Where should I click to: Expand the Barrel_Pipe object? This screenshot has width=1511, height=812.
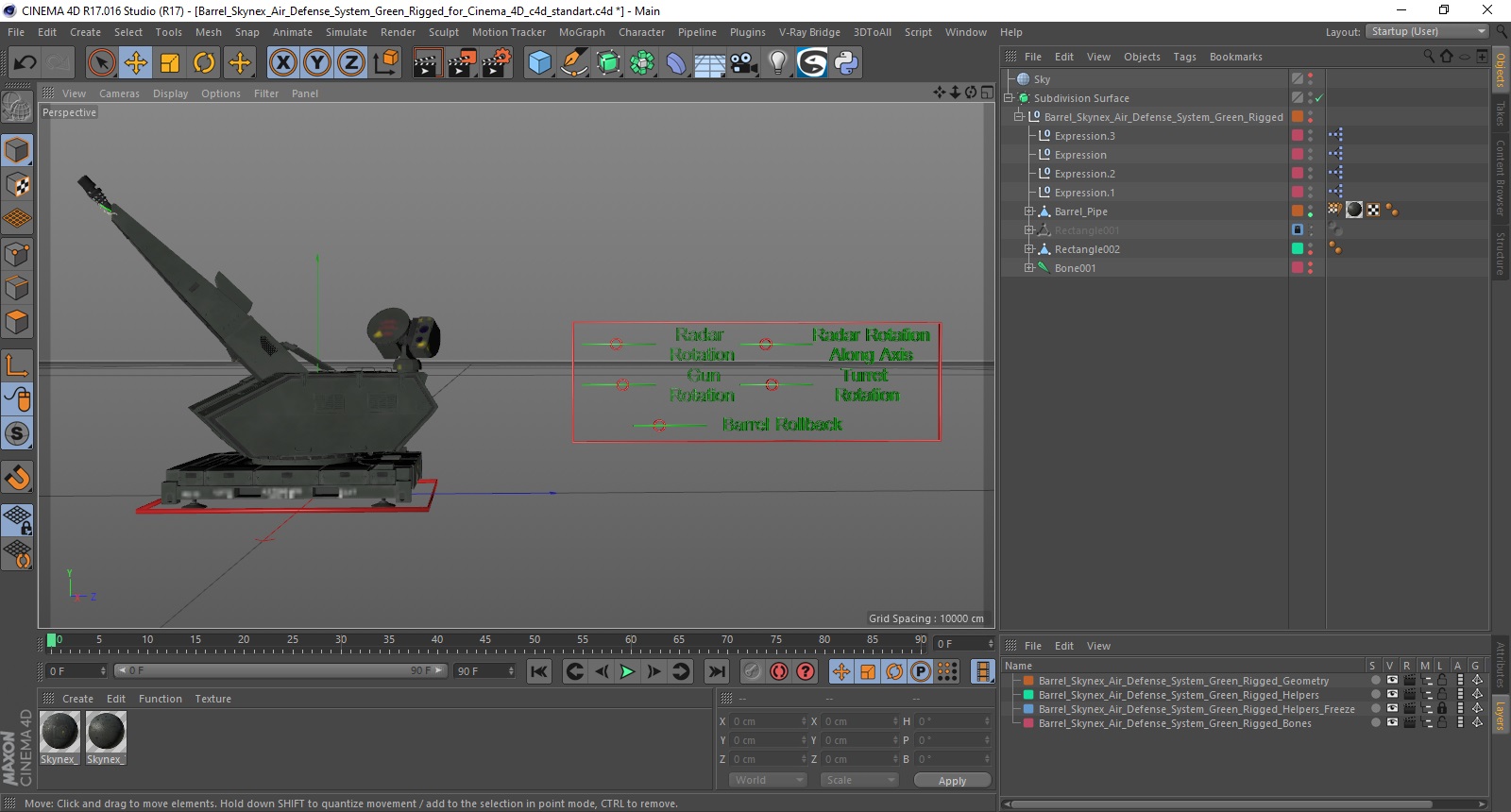[1029, 211]
